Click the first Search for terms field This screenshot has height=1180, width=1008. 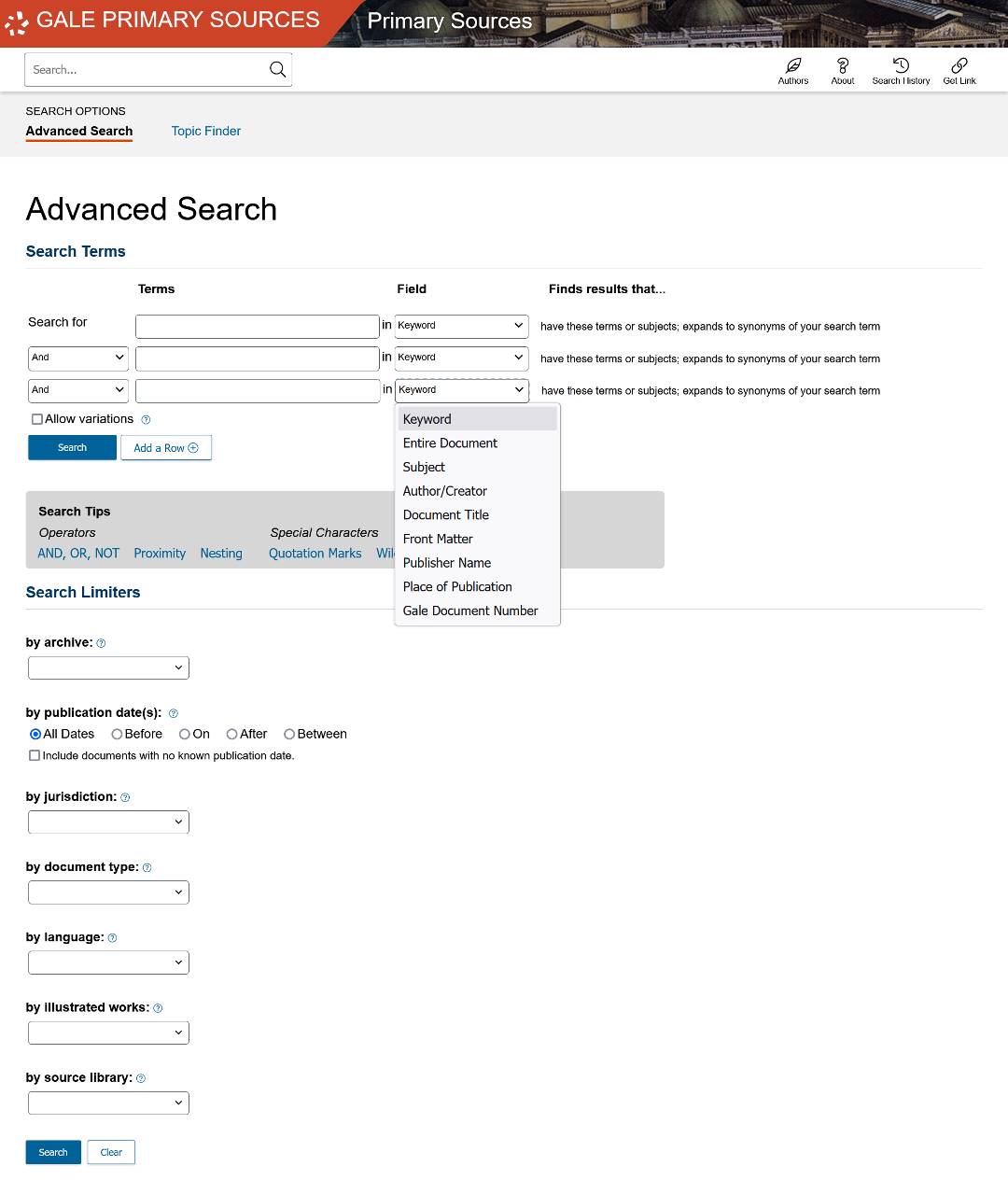pos(258,326)
